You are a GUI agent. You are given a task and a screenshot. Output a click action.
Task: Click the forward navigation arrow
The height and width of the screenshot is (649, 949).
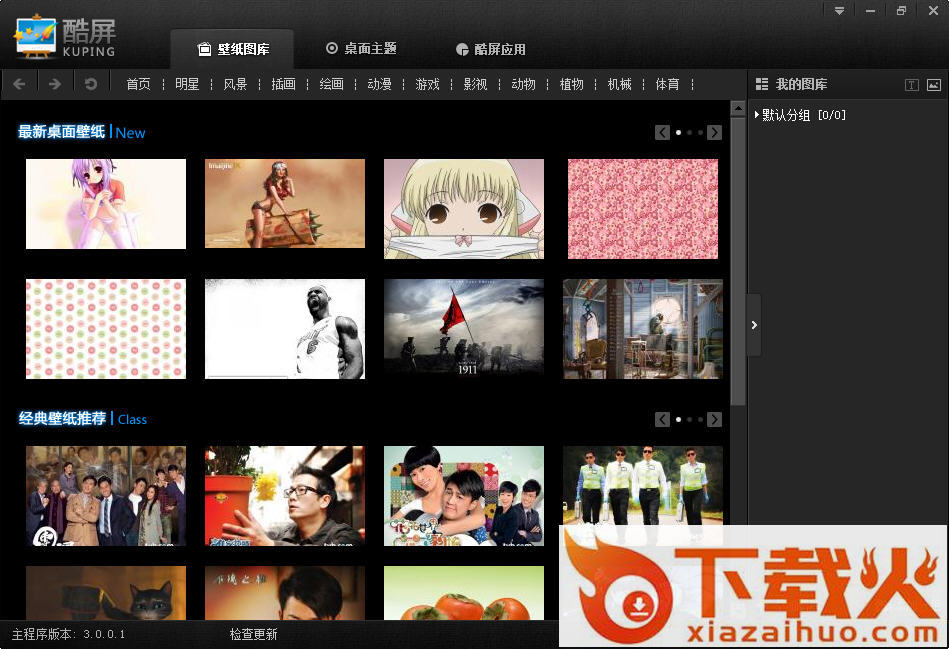tap(55, 84)
